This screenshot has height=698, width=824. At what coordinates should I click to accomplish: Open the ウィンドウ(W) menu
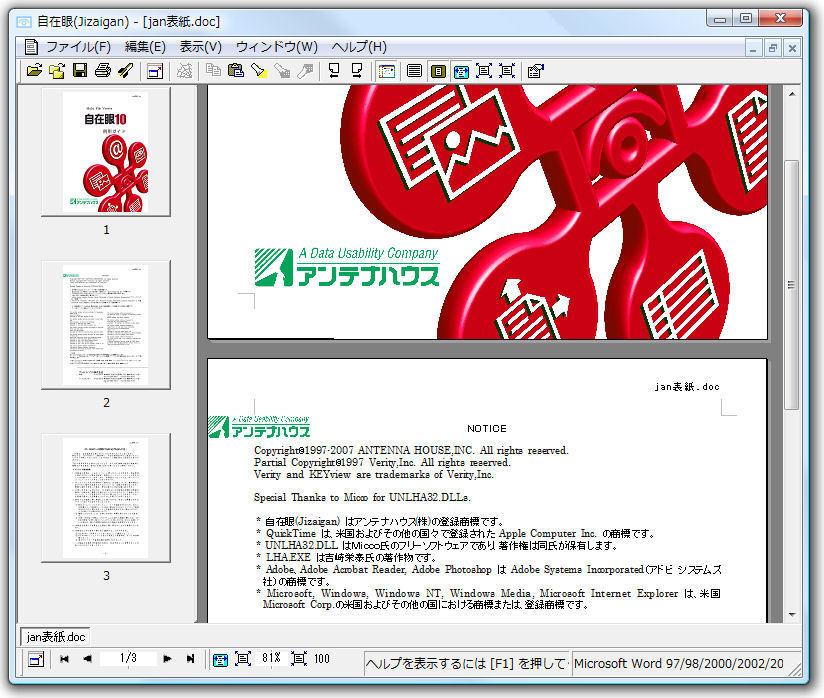[x=276, y=47]
